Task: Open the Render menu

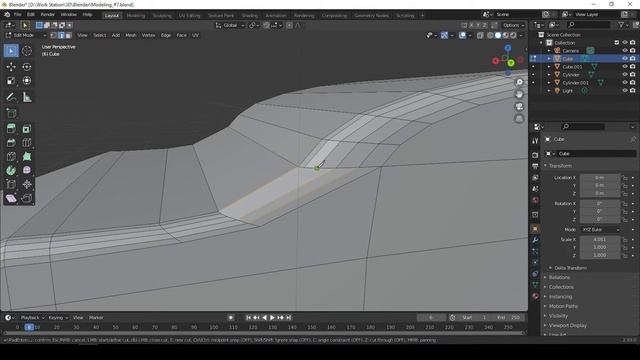Action: (47, 15)
